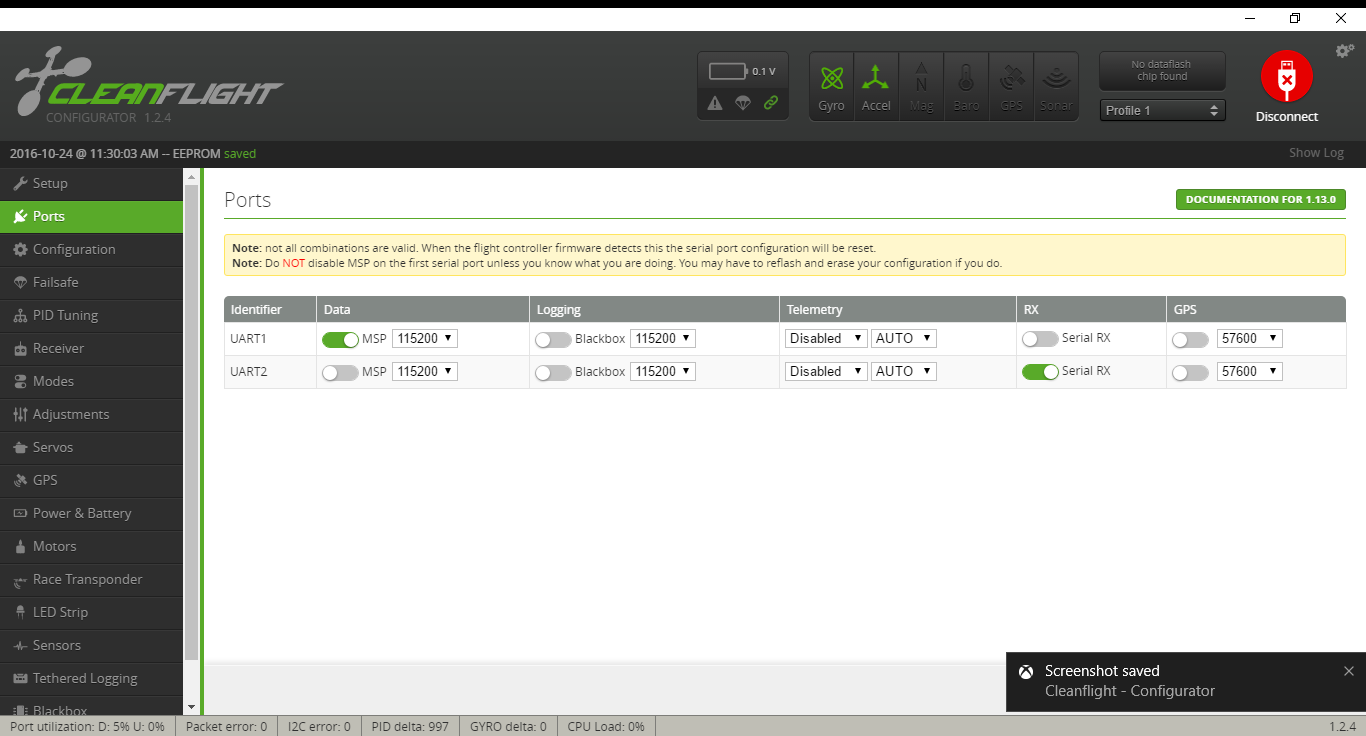This screenshot has height=736, width=1366.
Task: Enable GPS toggle on UART2
Action: [x=1190, y=372]
